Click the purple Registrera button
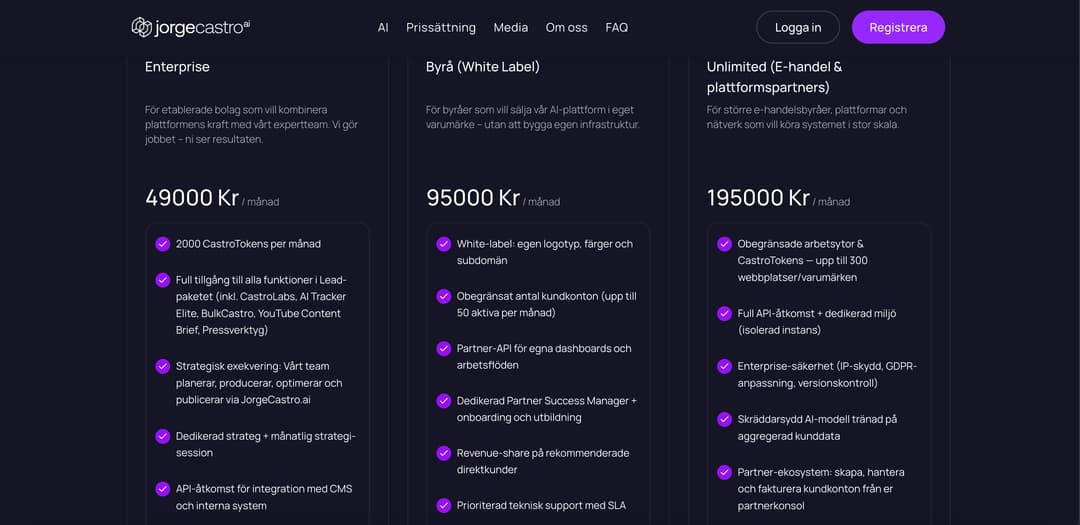The height and width of the screenshot is (525, 1080). point(898,28)
